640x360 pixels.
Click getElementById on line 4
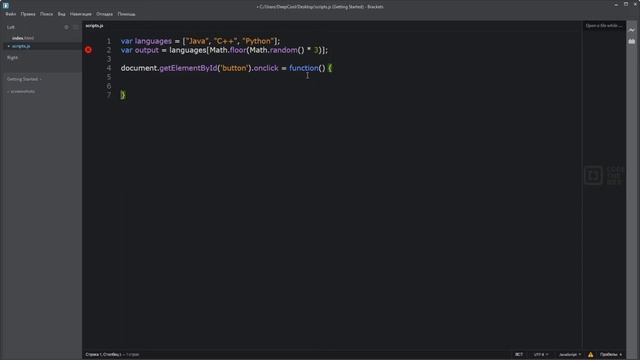[188, 68]
